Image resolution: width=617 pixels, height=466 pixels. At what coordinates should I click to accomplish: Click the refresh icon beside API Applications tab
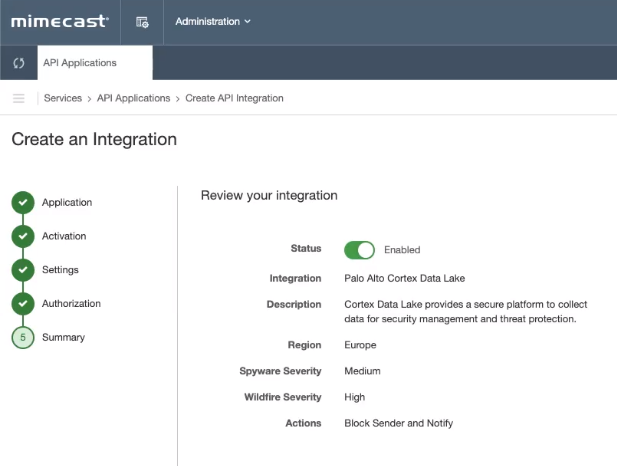(x=18, y=63)
